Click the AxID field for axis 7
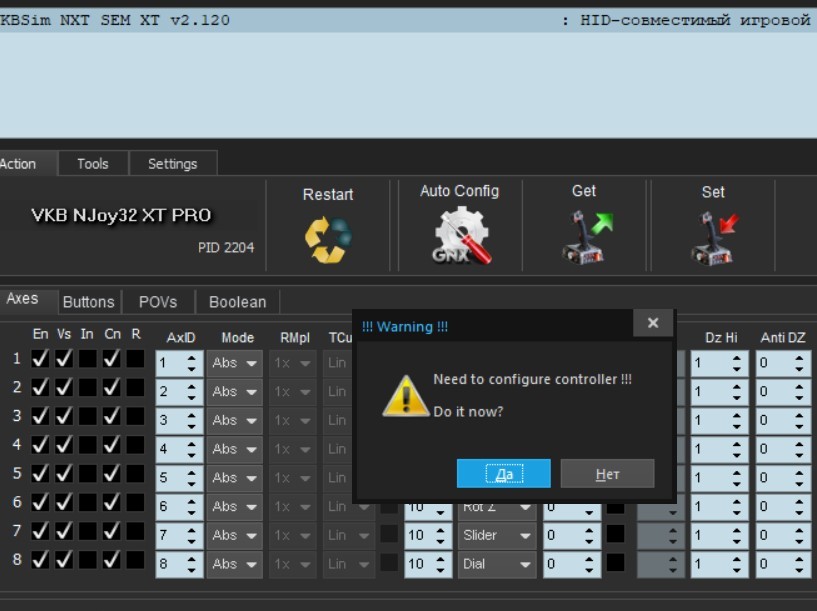 click(x=179, y=535)
